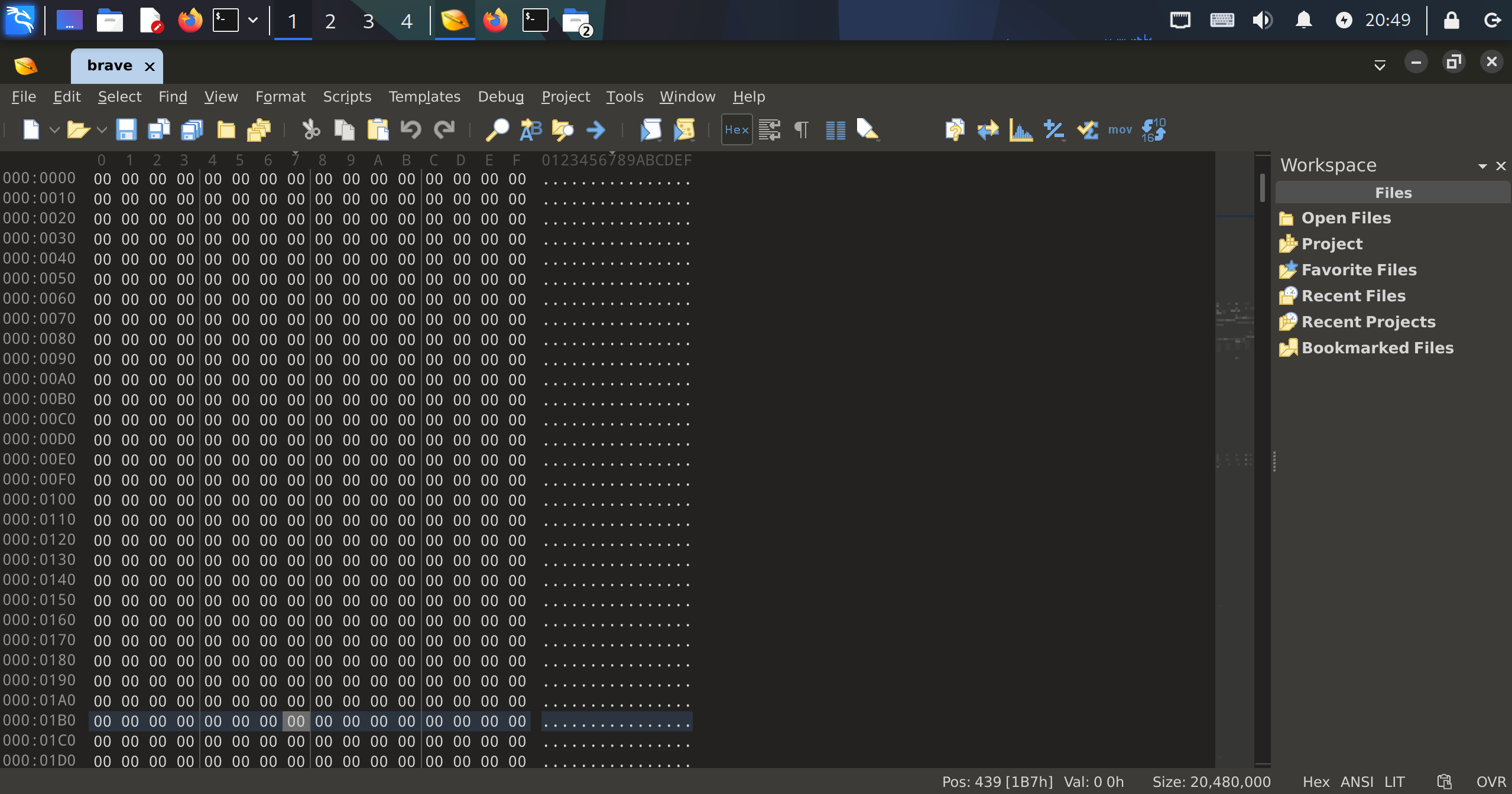Open the base converter 10/16 icon
1512x794 pixels.
(x=1153, y=129)
